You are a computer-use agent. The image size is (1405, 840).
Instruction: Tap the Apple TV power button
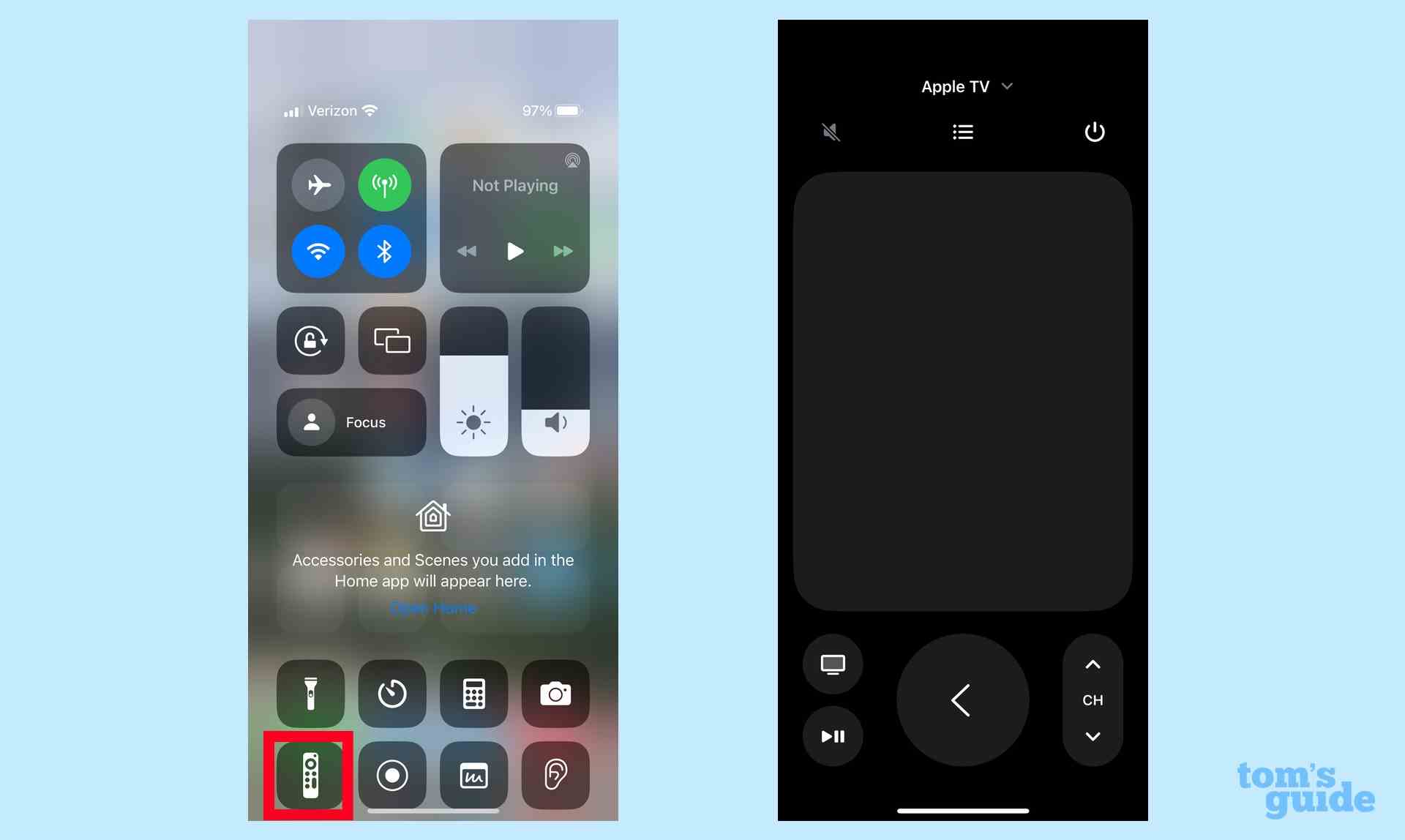pos(1095,132)
